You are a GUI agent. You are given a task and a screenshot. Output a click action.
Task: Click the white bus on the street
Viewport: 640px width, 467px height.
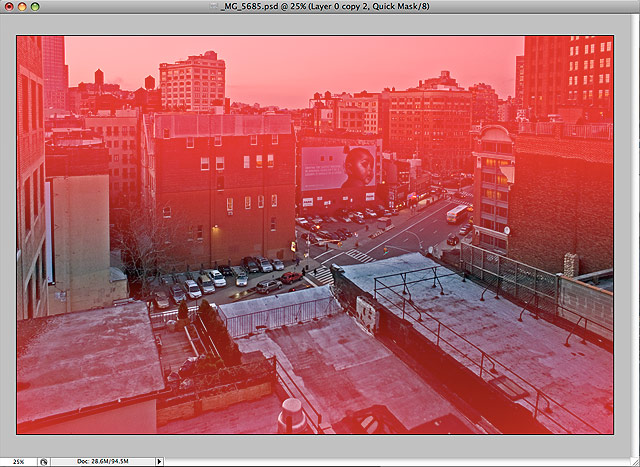coord(457,213)
